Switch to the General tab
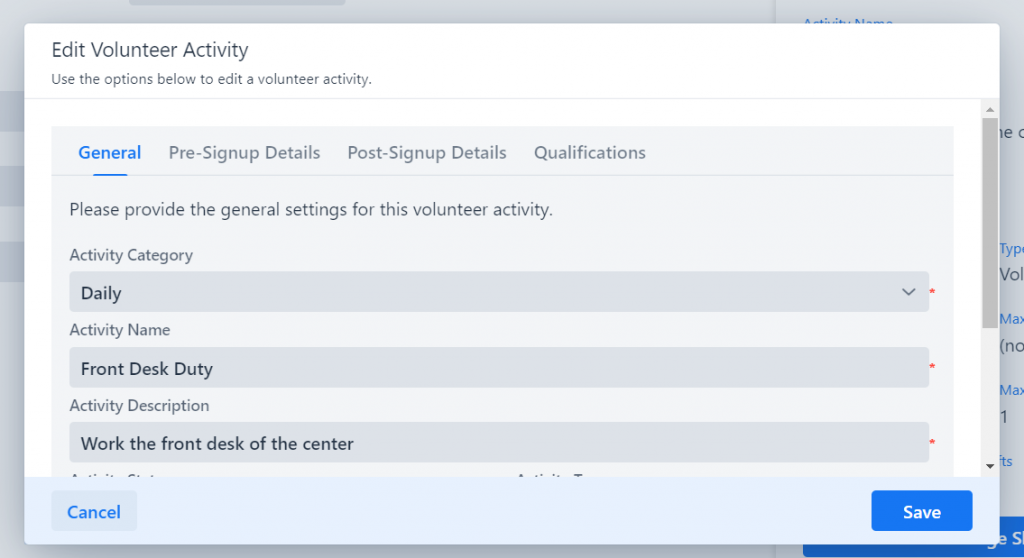 click(110, 153)
